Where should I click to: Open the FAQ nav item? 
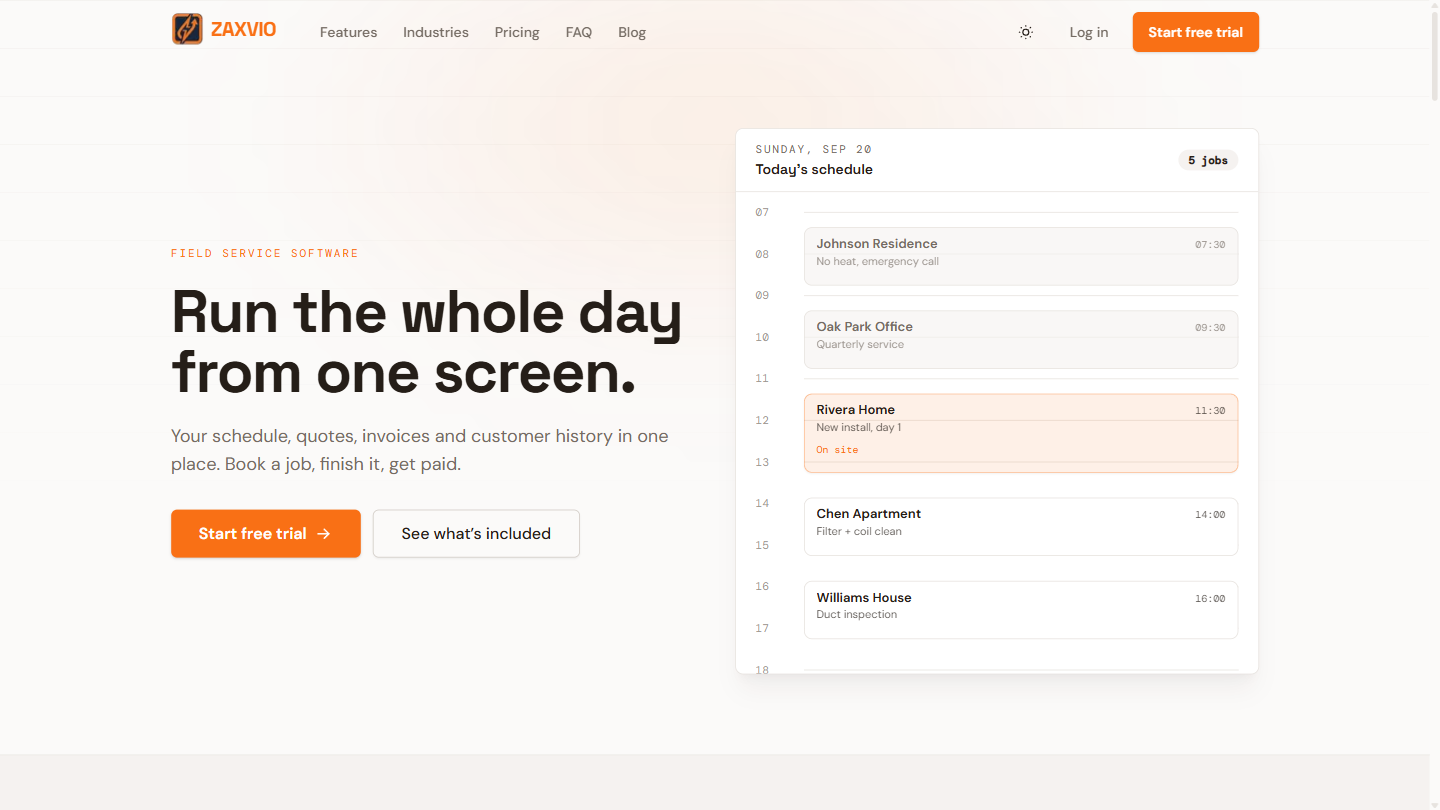click(x=579, y=32)
